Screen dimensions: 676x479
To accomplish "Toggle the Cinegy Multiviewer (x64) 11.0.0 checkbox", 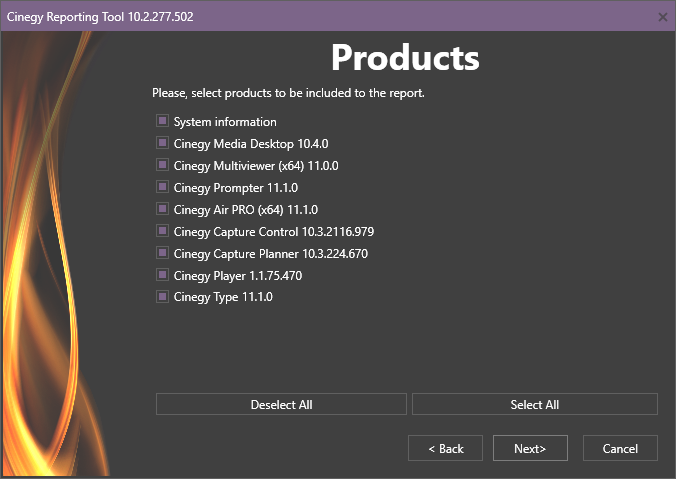I will pos(163,165).
